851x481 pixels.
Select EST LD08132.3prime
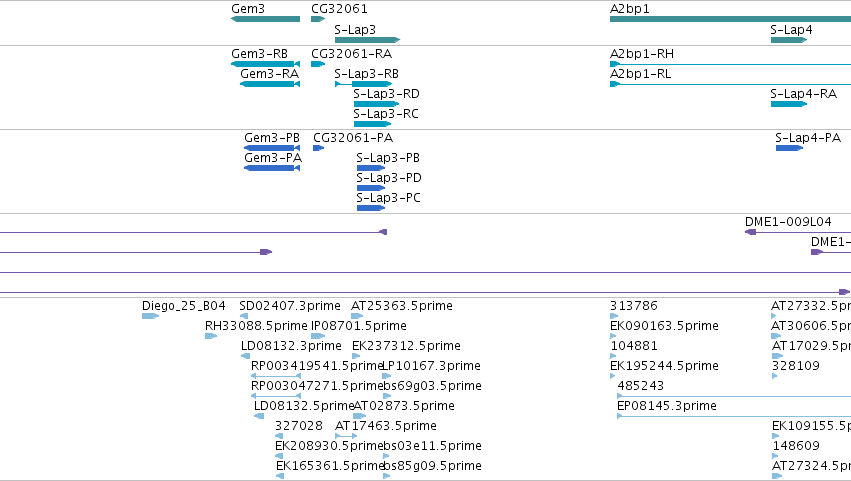[x=245, y=356]
